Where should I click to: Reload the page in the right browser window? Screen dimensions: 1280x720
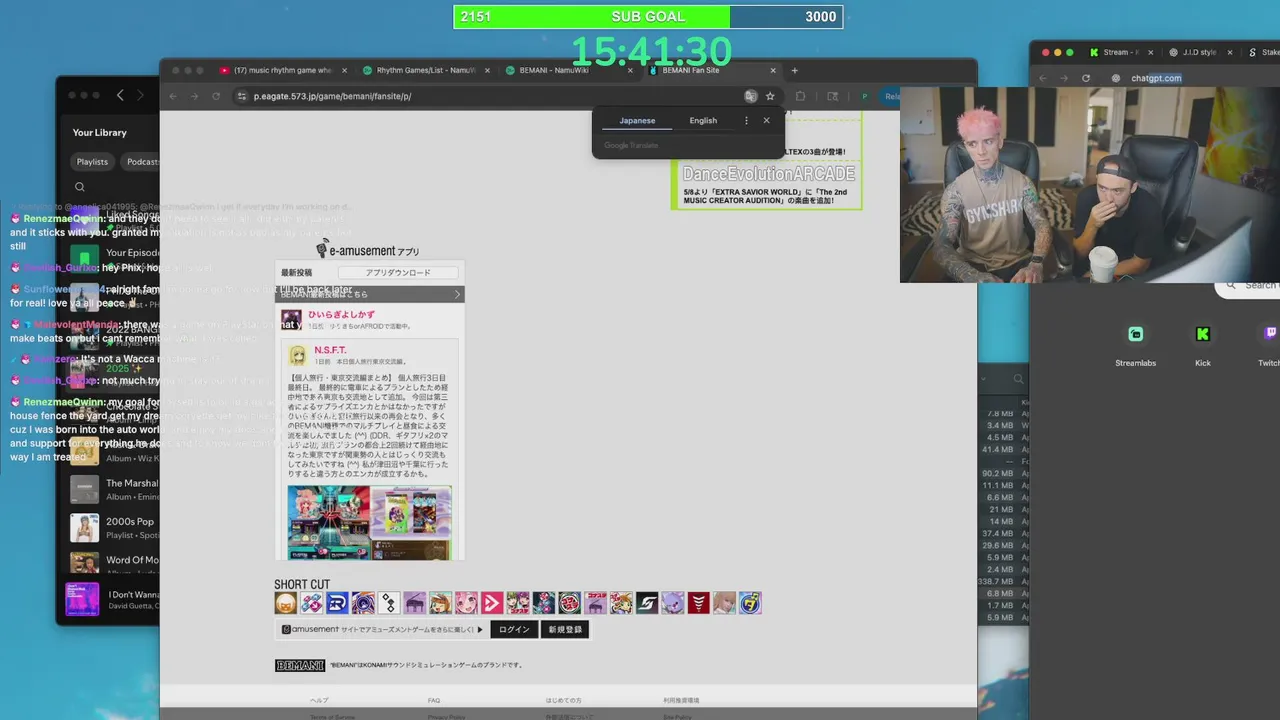[x=1086, y=78]
